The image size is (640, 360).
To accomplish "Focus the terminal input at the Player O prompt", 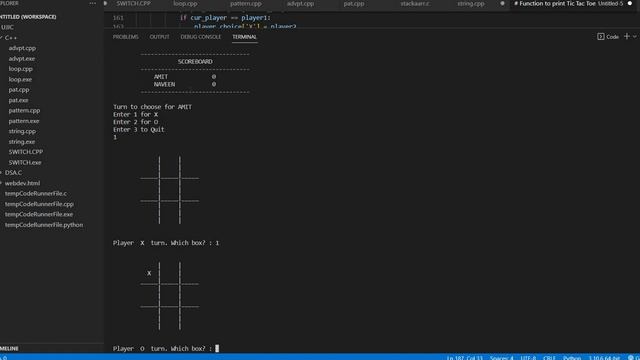I will click(x=217, y=349).
